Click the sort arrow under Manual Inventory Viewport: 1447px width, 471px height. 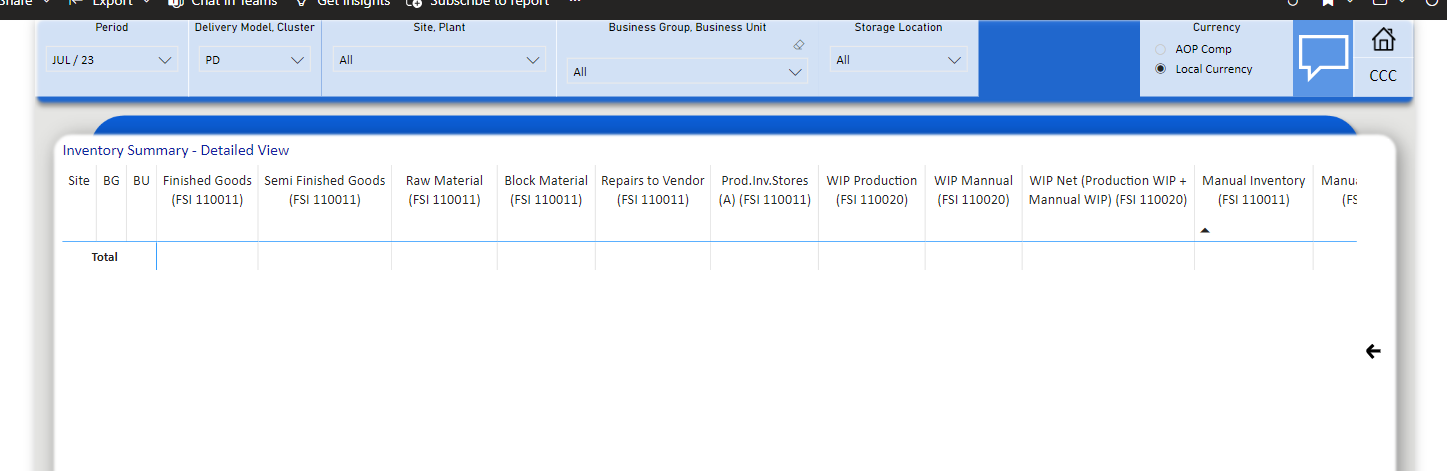[1205, 231]
